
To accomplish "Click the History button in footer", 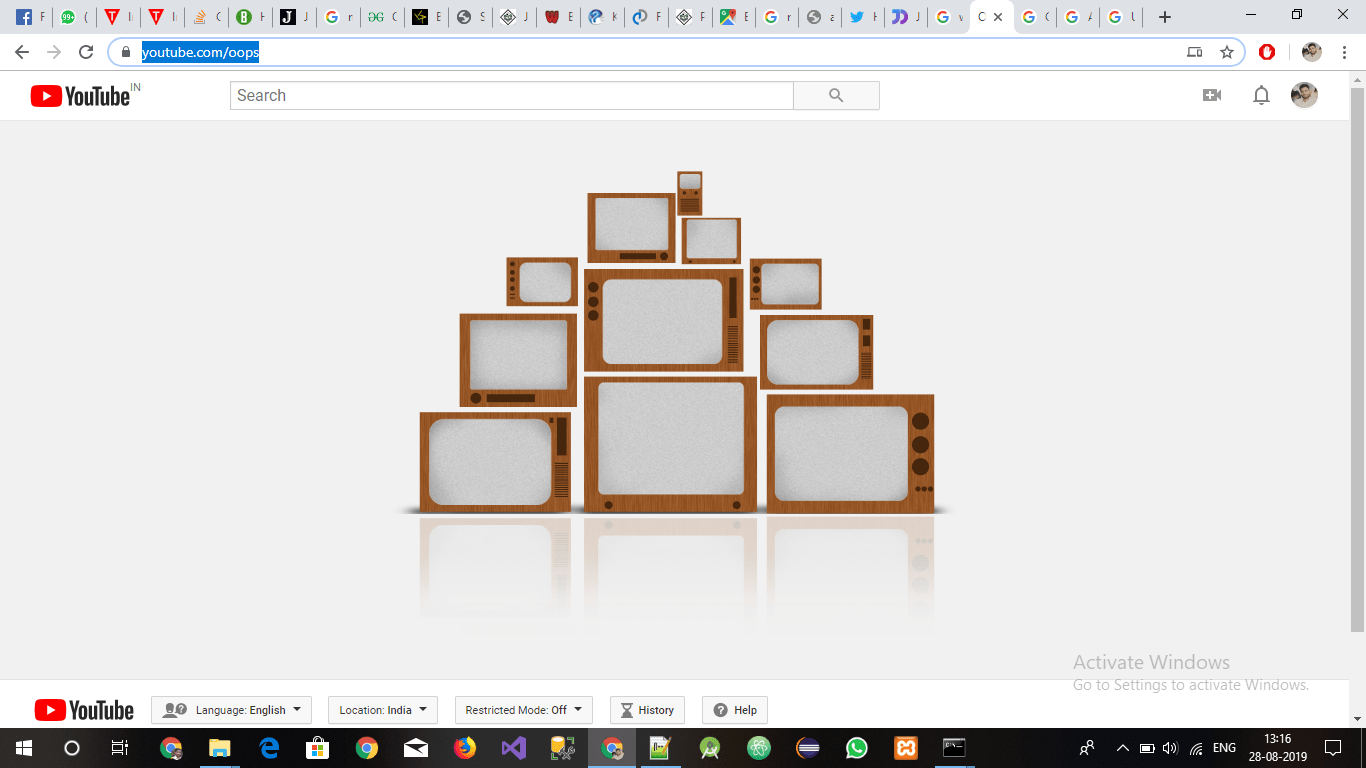I will (647, 710).
